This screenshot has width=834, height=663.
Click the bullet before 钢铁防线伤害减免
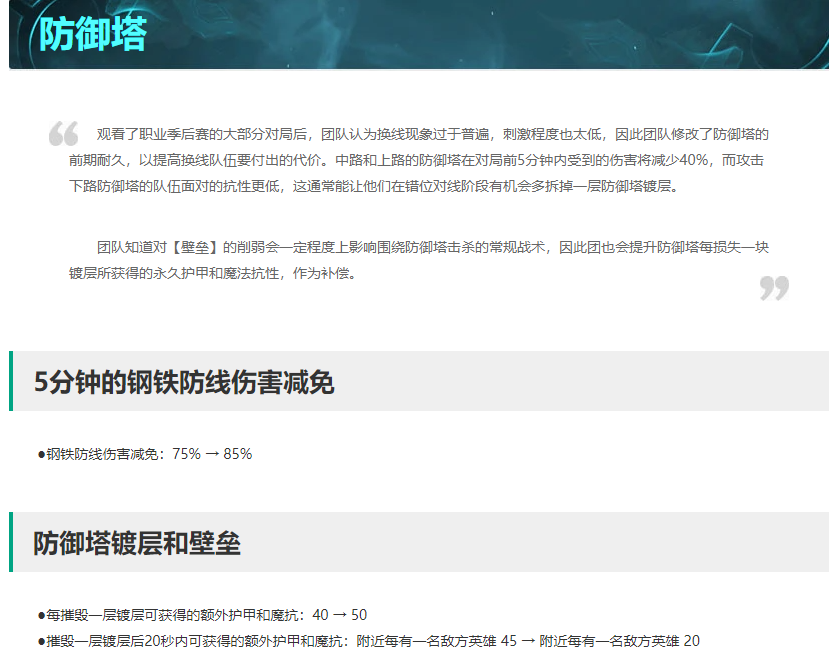pos(42,454)
